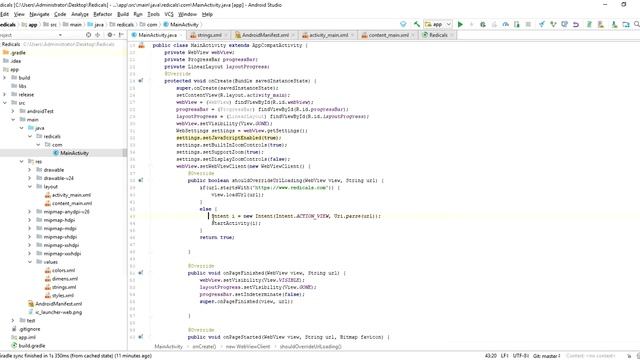Collapse the layout folder
This screenshot has height=360, width=640.
[x=30, y=187]
